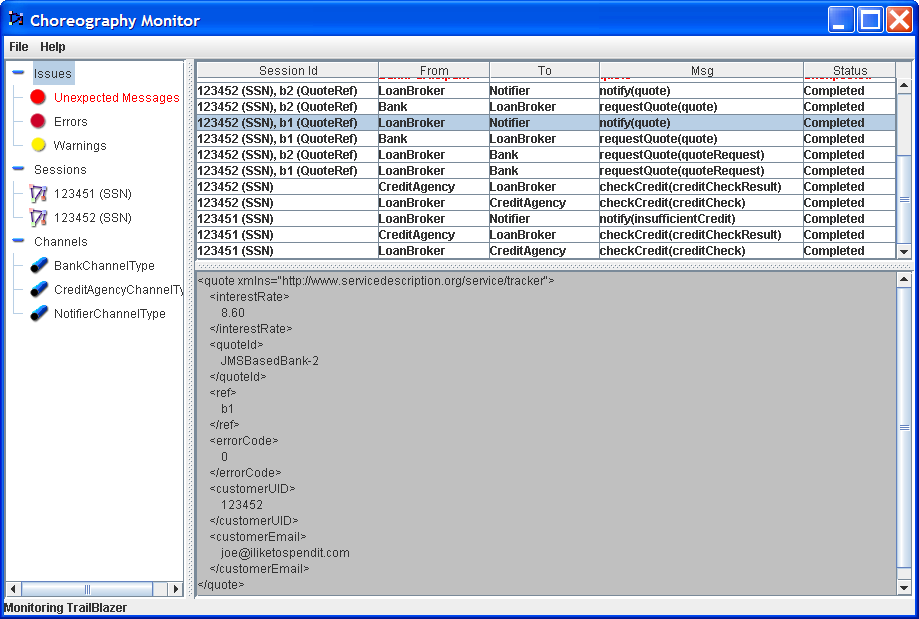Screen dimensions: 919x619
Task: Select the 123452 (SSN) session icon
Action: pos(38,217)
